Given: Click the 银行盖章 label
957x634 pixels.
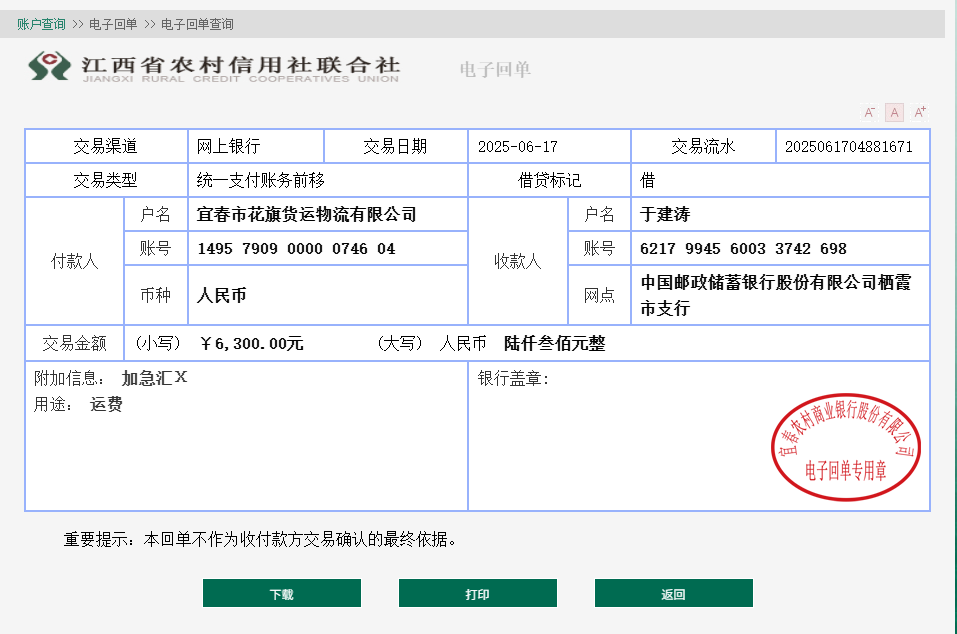Looking at the screenshot, I should [513, 378].
